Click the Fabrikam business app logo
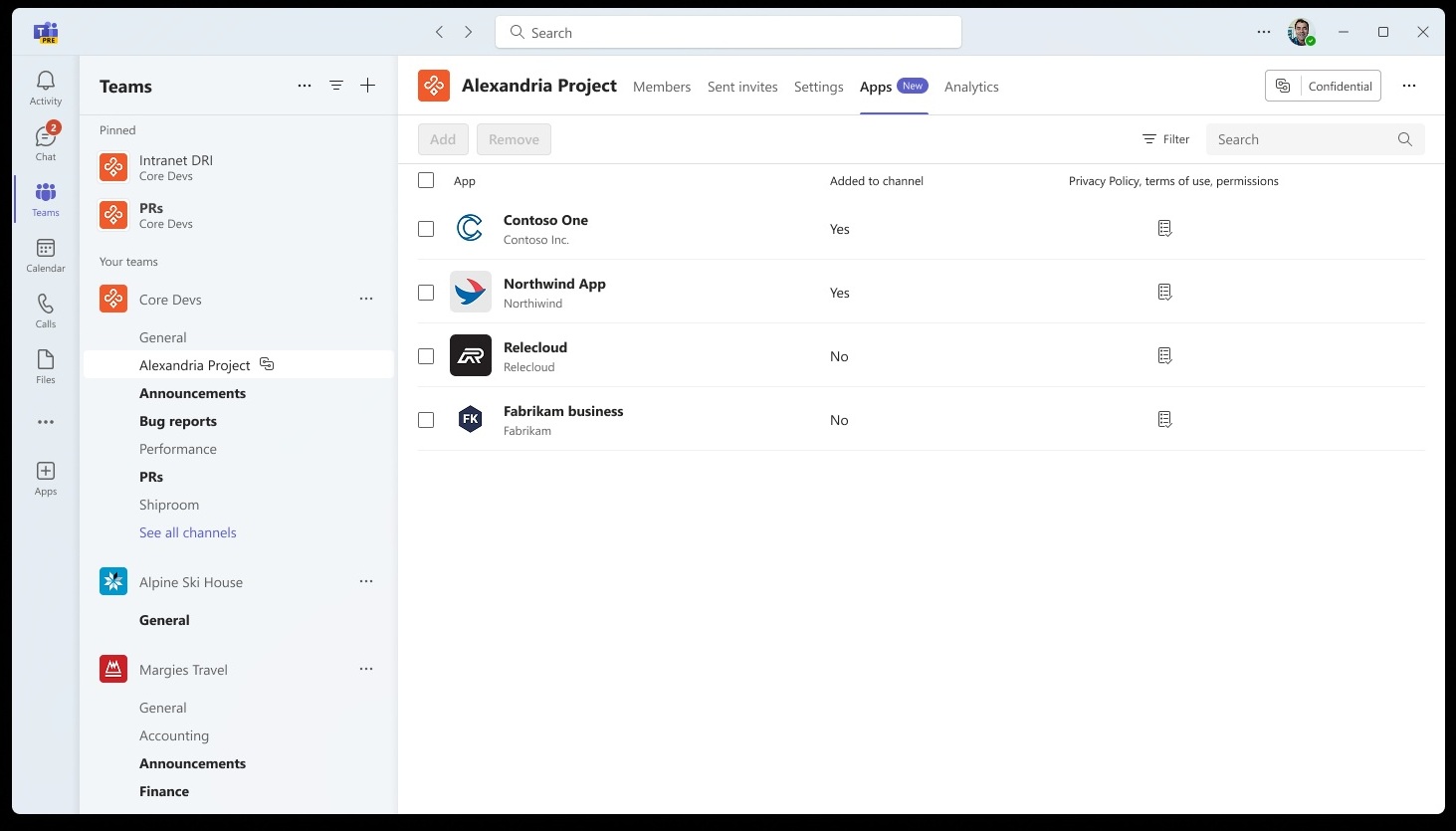 (x=471, y=419)
